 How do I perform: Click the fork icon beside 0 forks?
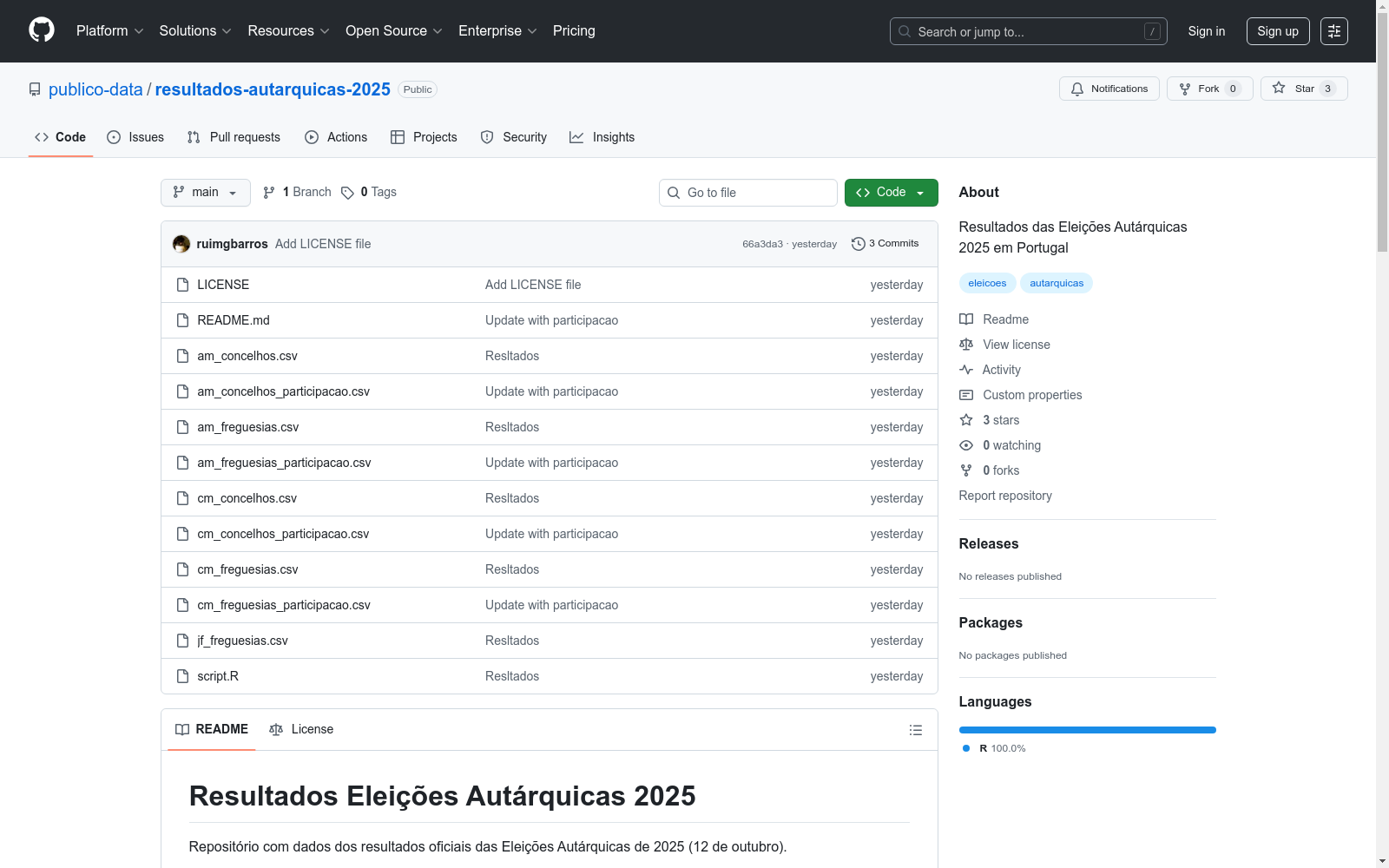[966, 470]
